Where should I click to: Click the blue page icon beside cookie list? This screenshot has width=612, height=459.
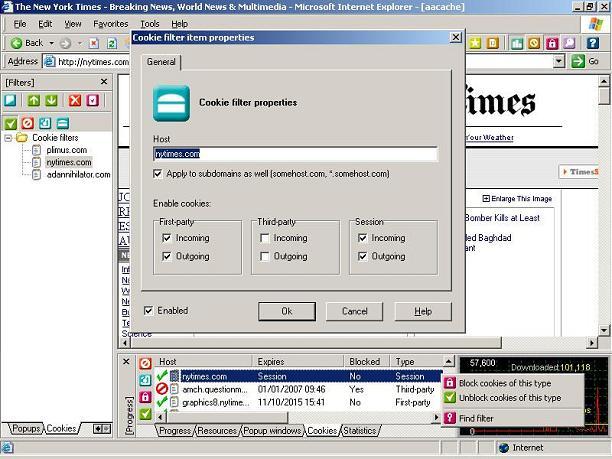(145, 380)
